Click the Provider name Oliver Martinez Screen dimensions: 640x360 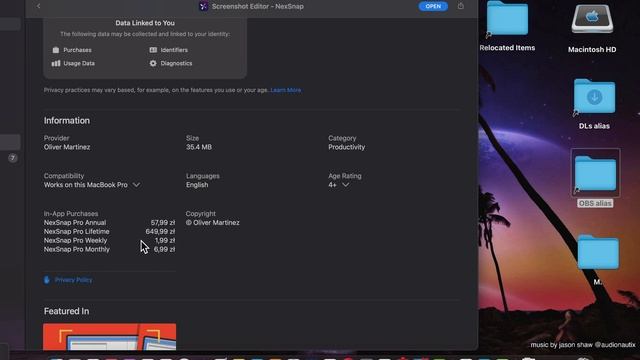(67, 147)
